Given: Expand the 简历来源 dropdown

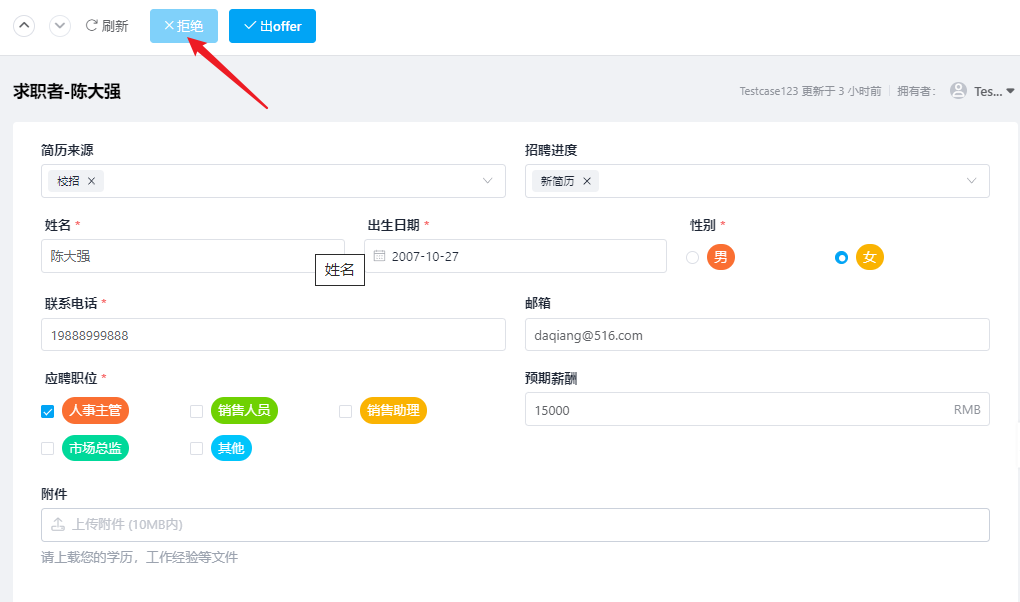Looking at the screenshot, I should click(x=487, y=181).
